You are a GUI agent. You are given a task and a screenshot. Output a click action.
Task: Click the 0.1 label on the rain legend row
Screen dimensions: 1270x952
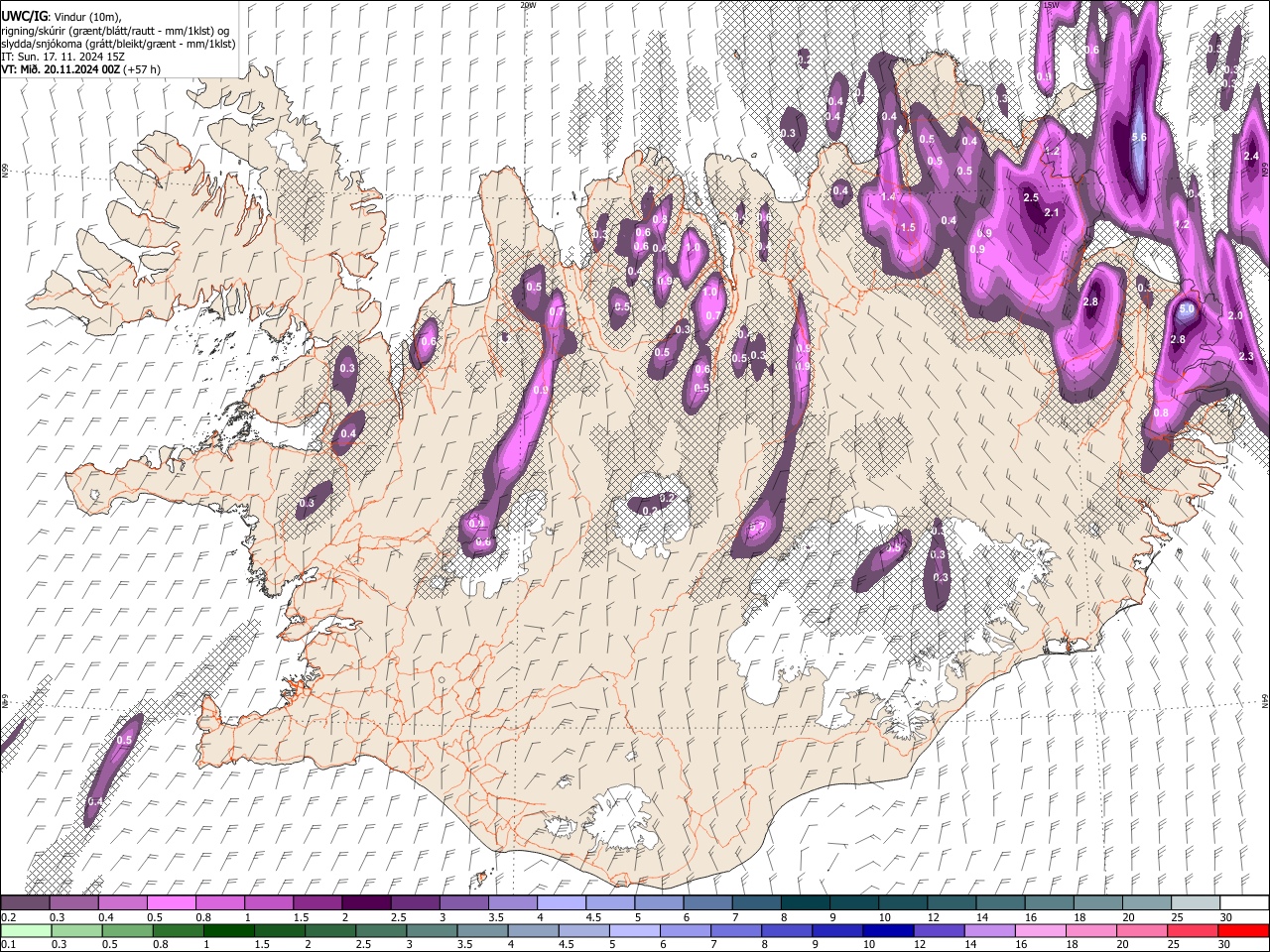coord(9,944)
